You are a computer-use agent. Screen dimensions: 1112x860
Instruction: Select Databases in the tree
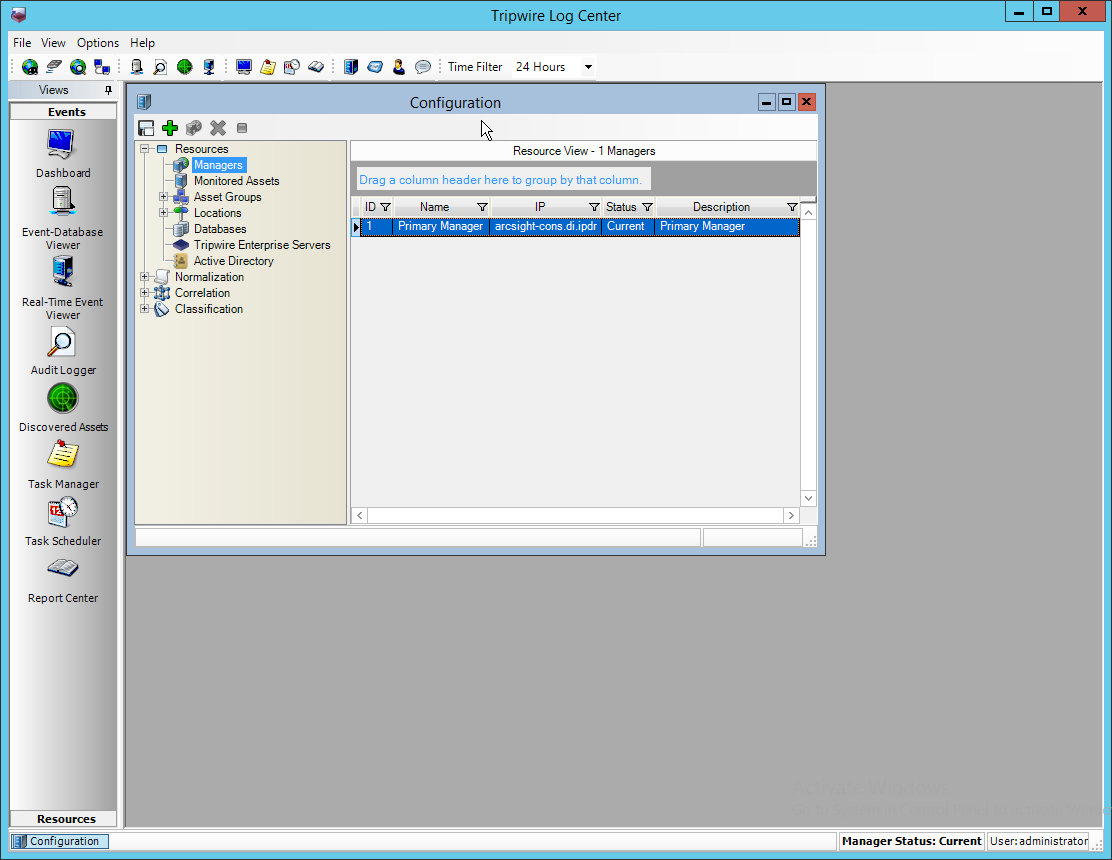[x=220, y=229]
